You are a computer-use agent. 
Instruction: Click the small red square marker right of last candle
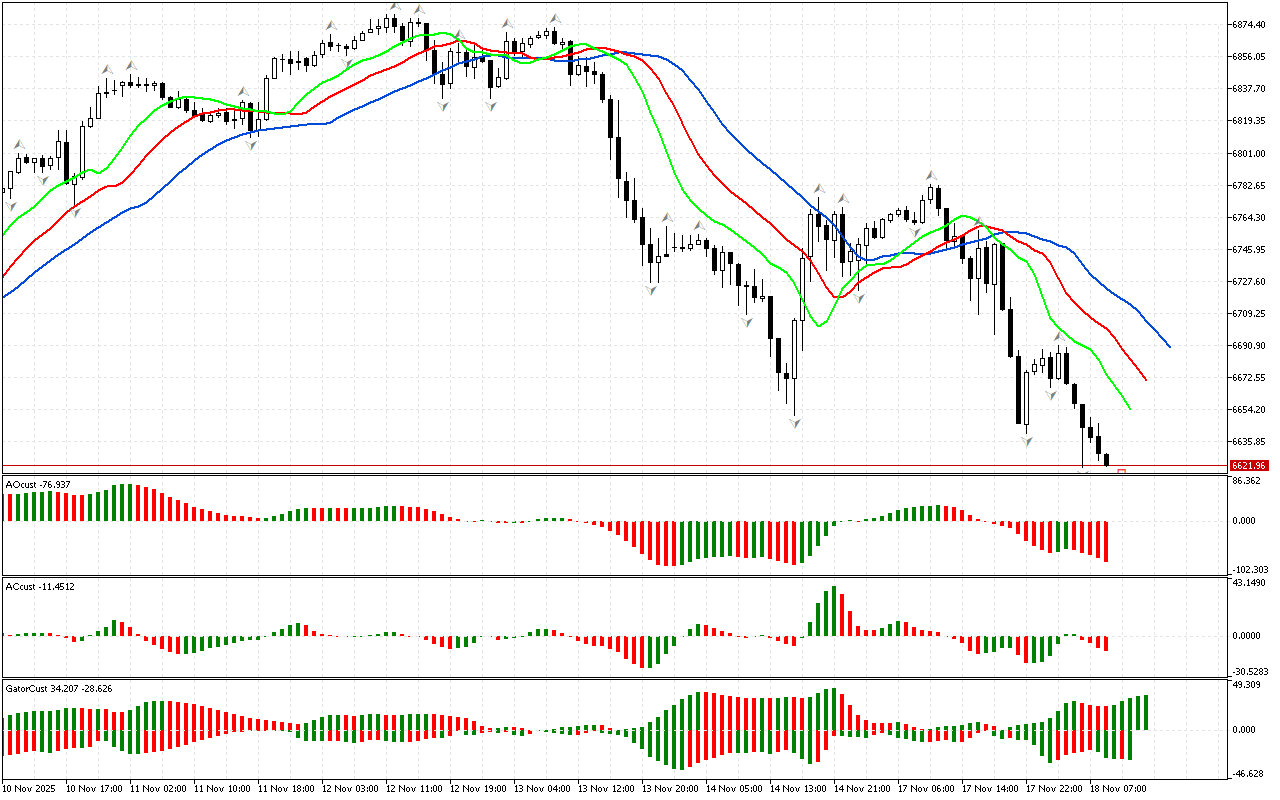[x=1121, y=471]
